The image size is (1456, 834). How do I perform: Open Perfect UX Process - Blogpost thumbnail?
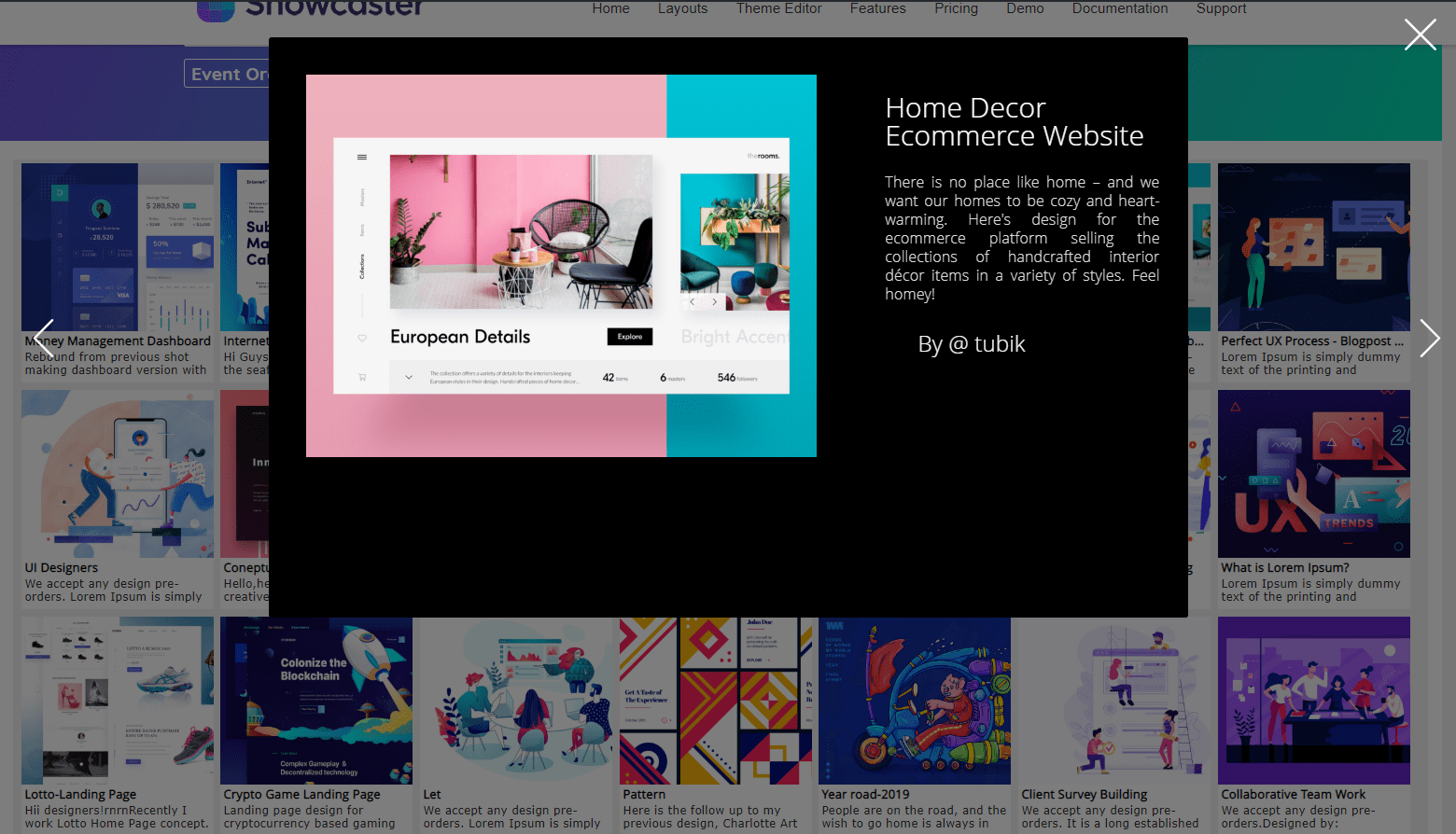pos(1314,247)
